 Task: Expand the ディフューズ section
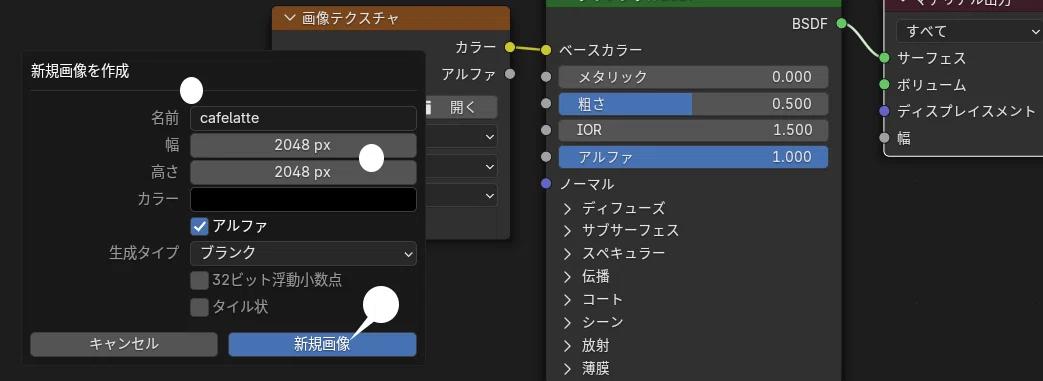tap(567, 208)
